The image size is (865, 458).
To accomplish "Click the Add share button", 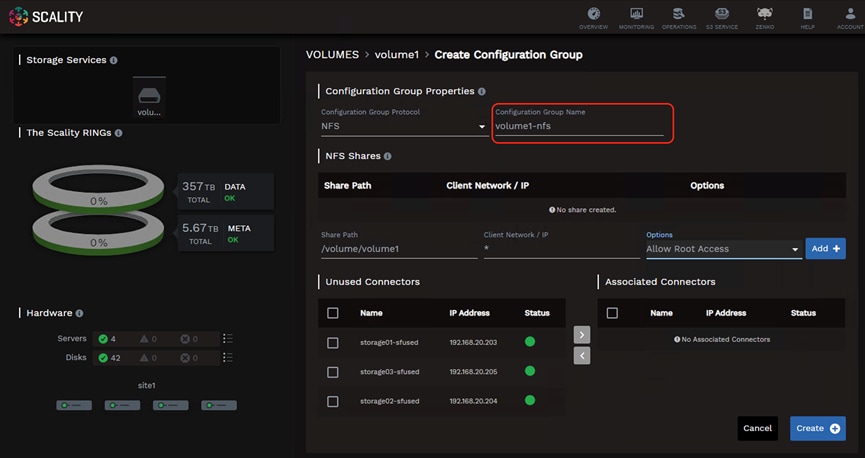I will click(x=825, y=249).
